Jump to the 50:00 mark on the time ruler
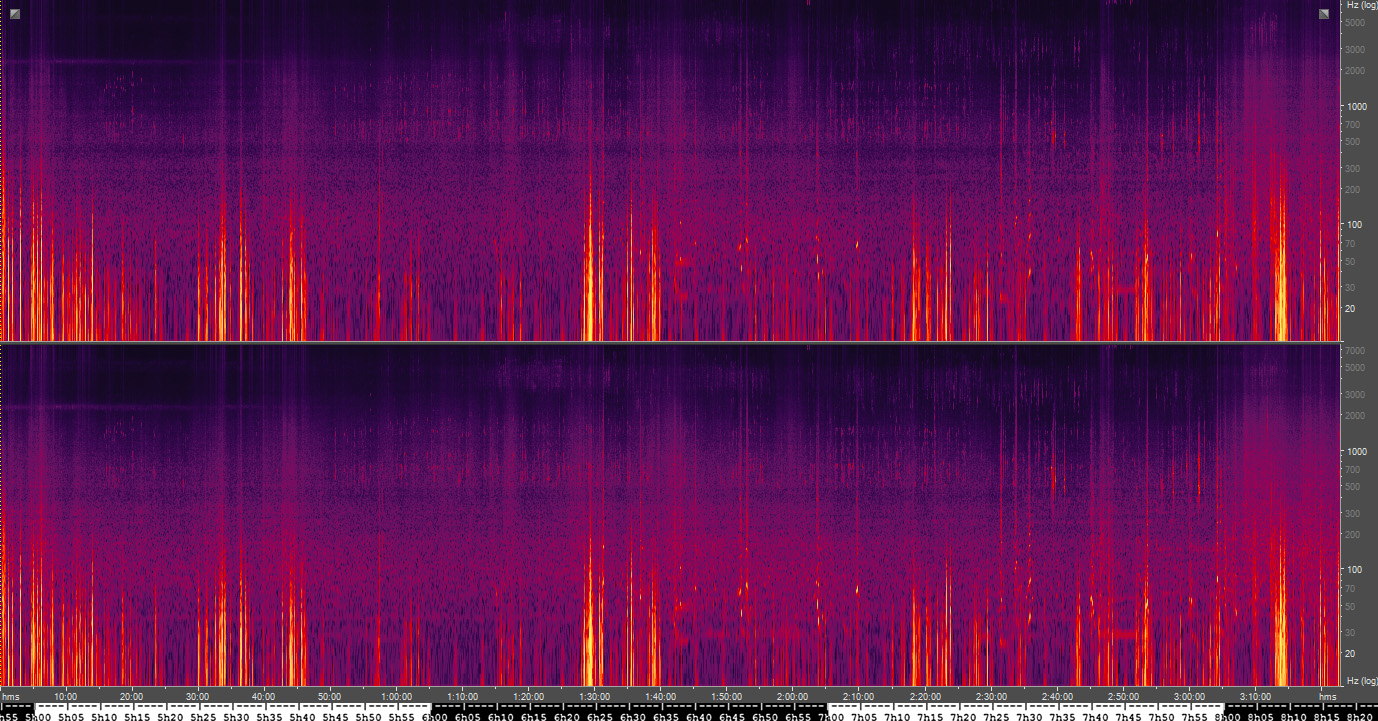 [x=330, y=697]
